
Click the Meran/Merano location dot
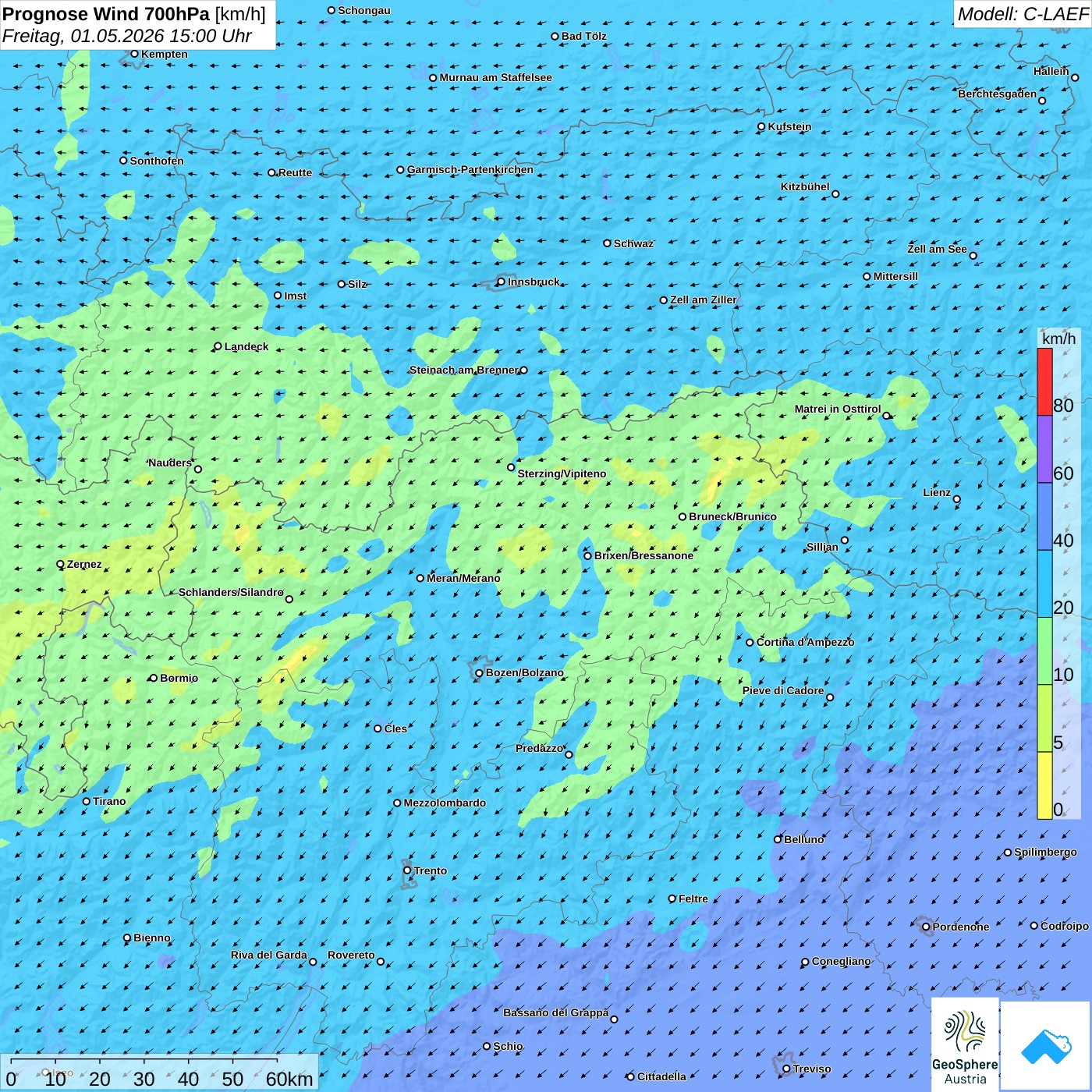tap(420, 579)
